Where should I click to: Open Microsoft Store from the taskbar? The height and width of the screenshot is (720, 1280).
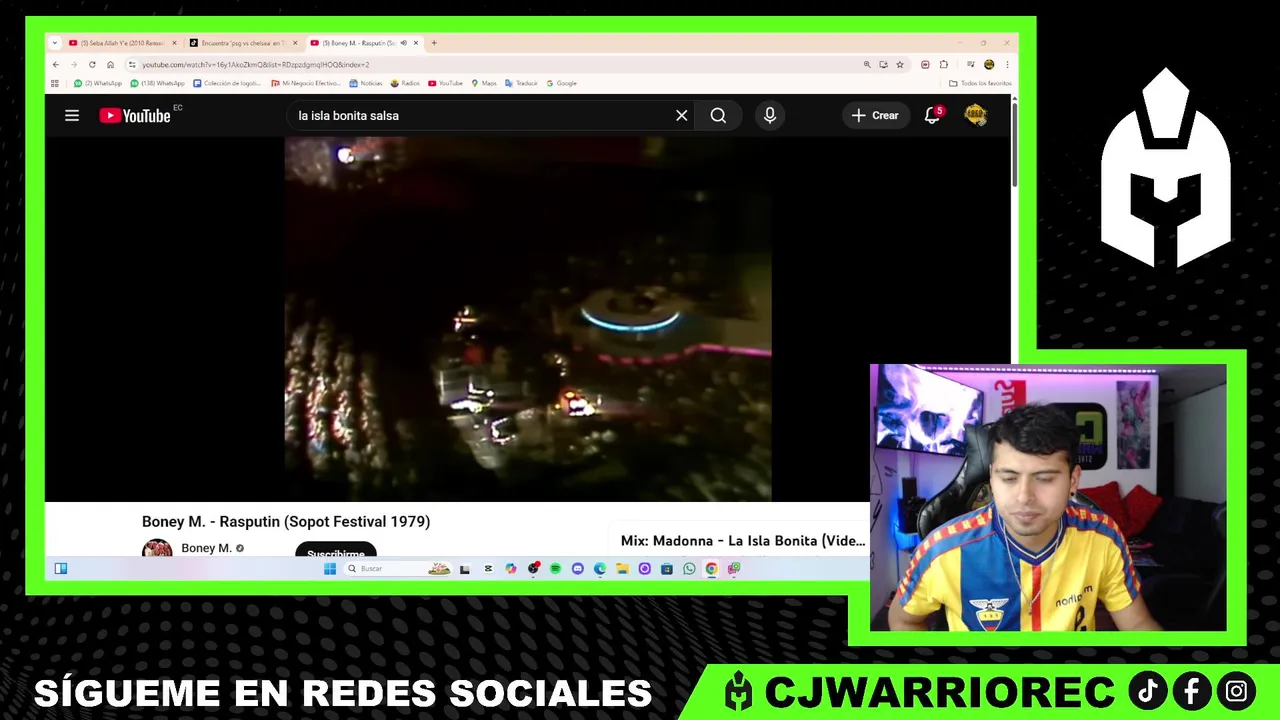(x=666, y=569)
